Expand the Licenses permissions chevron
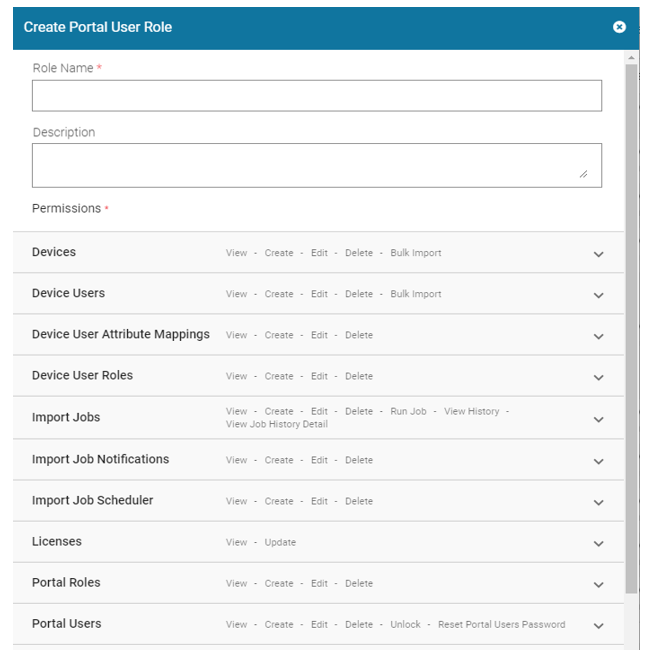Image resolution: width=649 pixels, height=653 pixels. (x=598, y=543)
